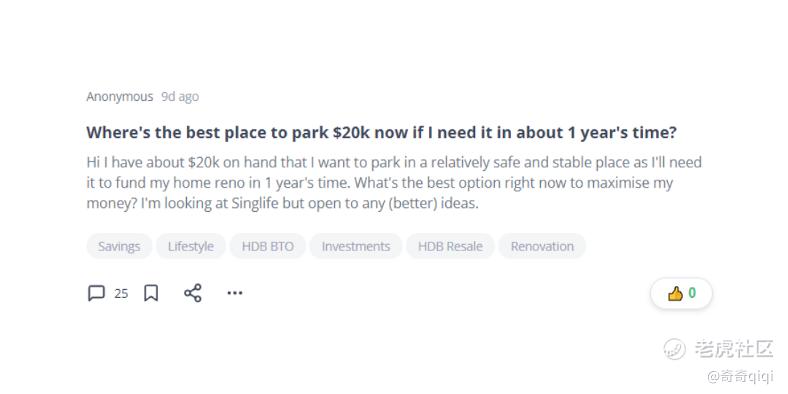
Task: Click the @奇奇qiqi watermark username
Action: (740, 376)
